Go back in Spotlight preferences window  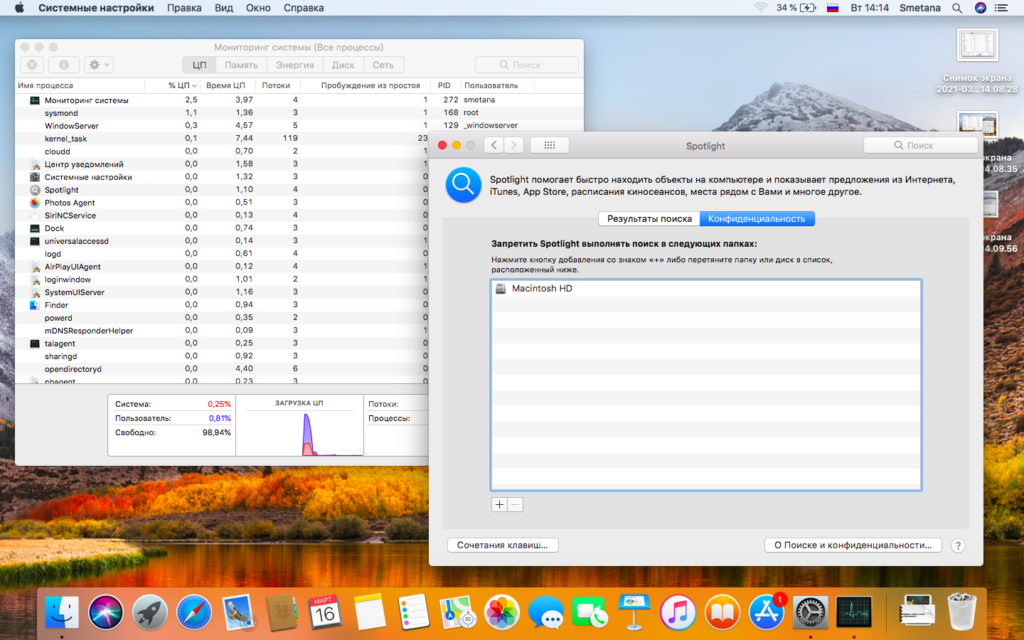494,145
